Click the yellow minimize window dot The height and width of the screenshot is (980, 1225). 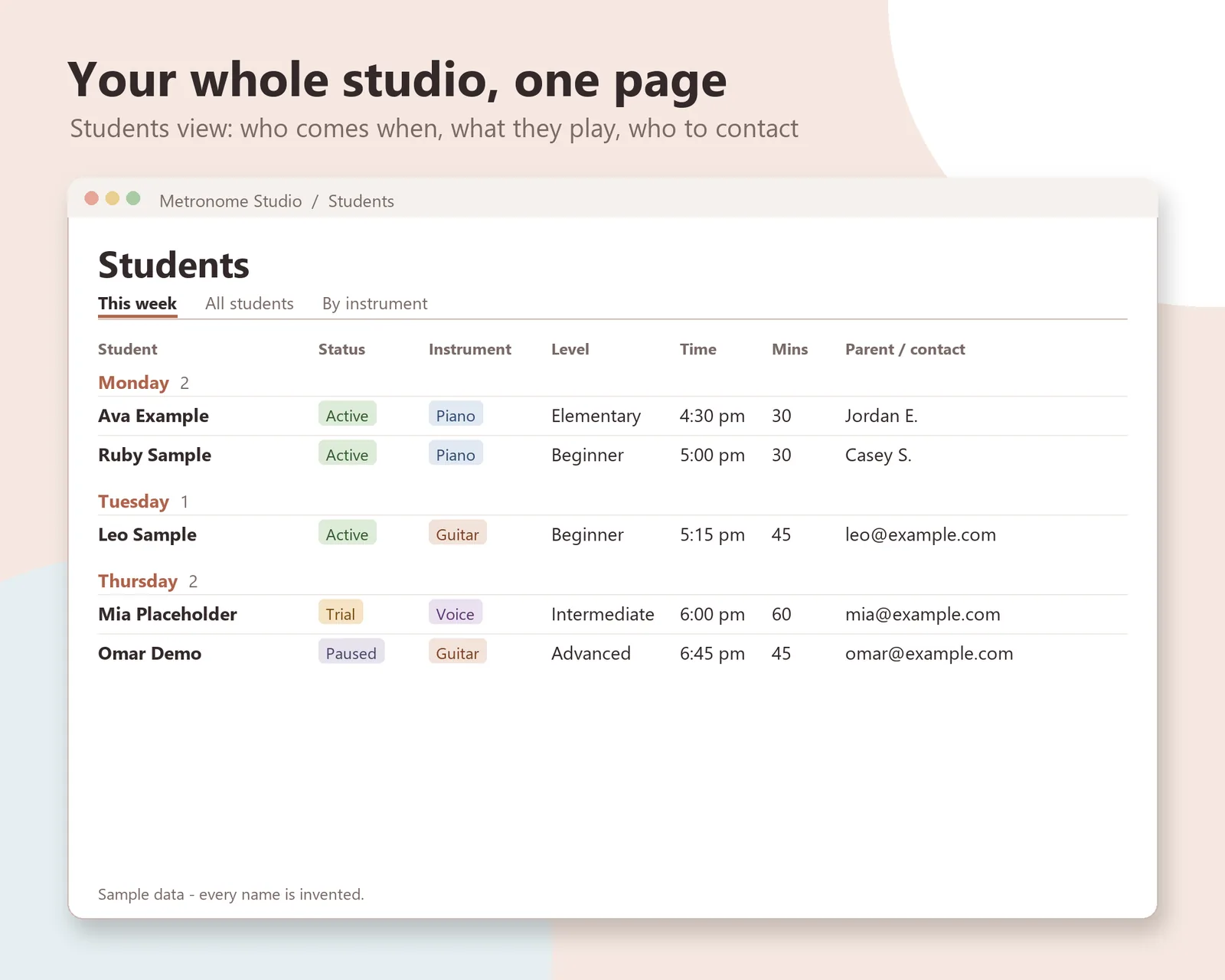click(x=112, y=198)
